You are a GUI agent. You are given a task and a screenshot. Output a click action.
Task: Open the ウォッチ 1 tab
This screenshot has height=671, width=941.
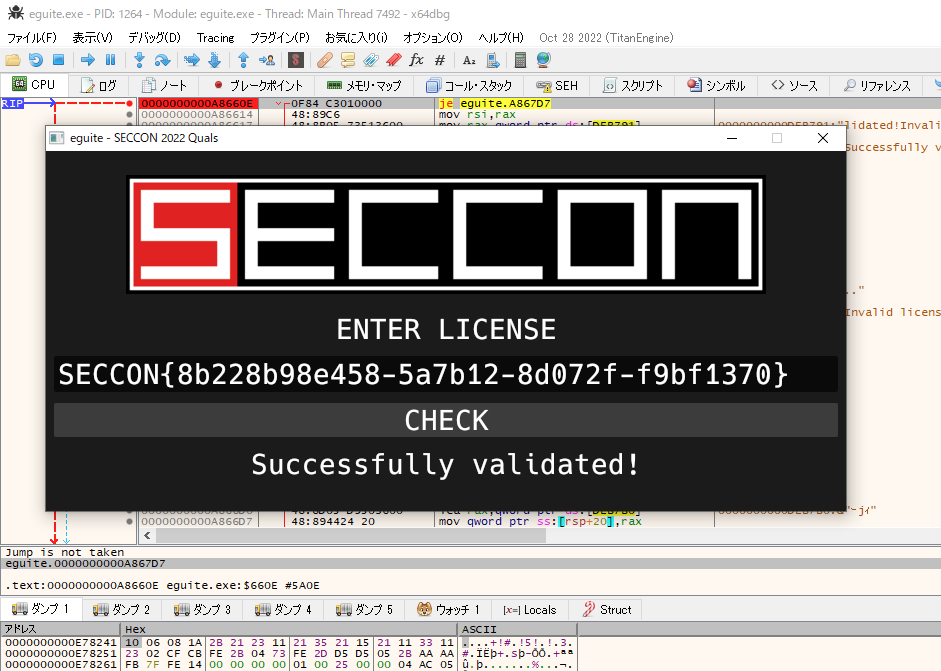tap(448, 609)
